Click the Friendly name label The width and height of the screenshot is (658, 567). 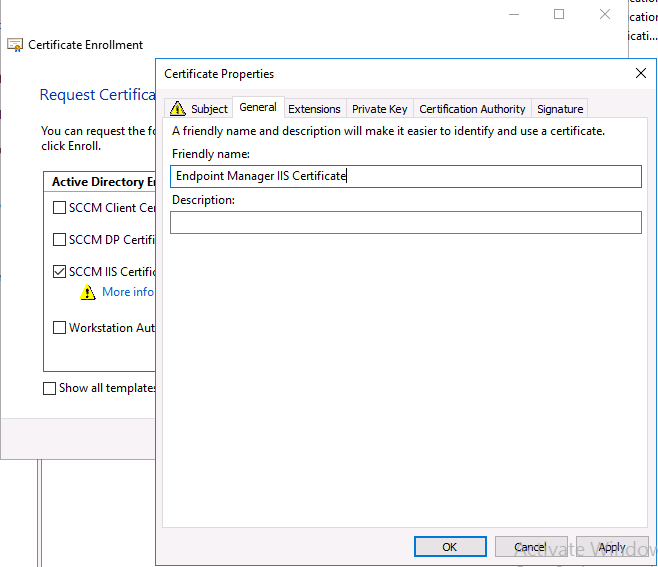211,154
